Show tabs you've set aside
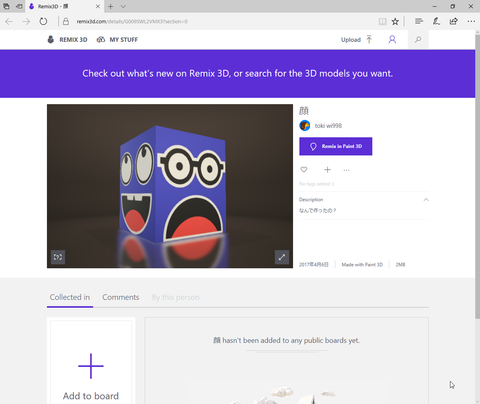Viewport: 480px width, 404px height. coord(6,6)
